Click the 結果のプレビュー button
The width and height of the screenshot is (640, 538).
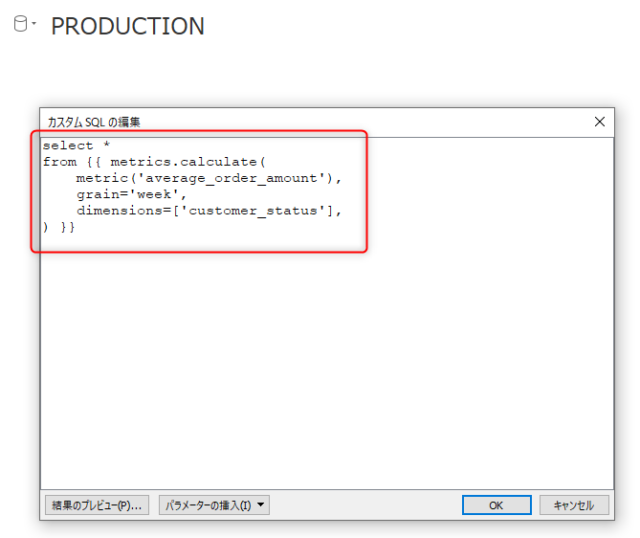click(97, 505)
